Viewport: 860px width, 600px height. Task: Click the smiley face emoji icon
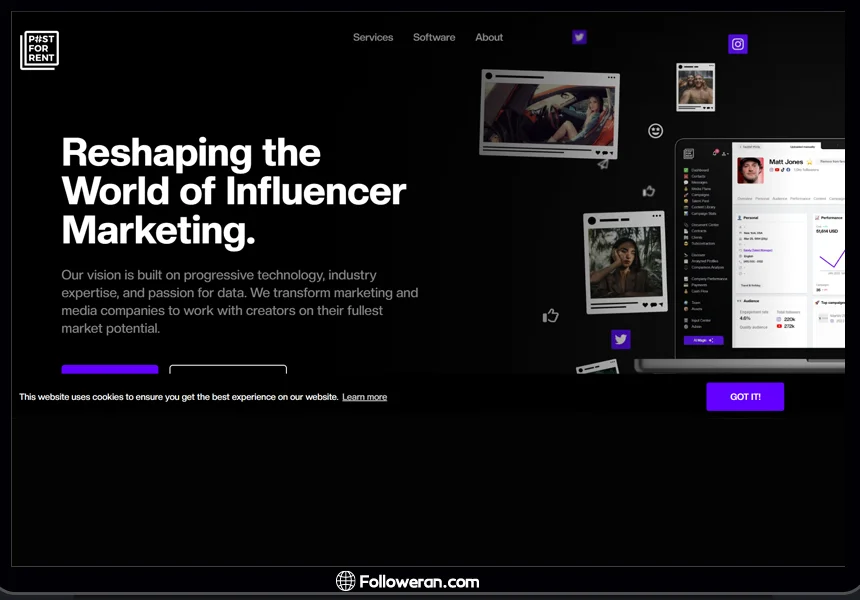tap(656, 131)
